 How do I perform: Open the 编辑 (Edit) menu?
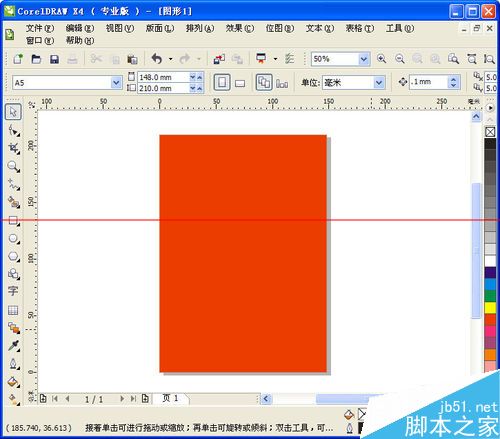[80, 28]
